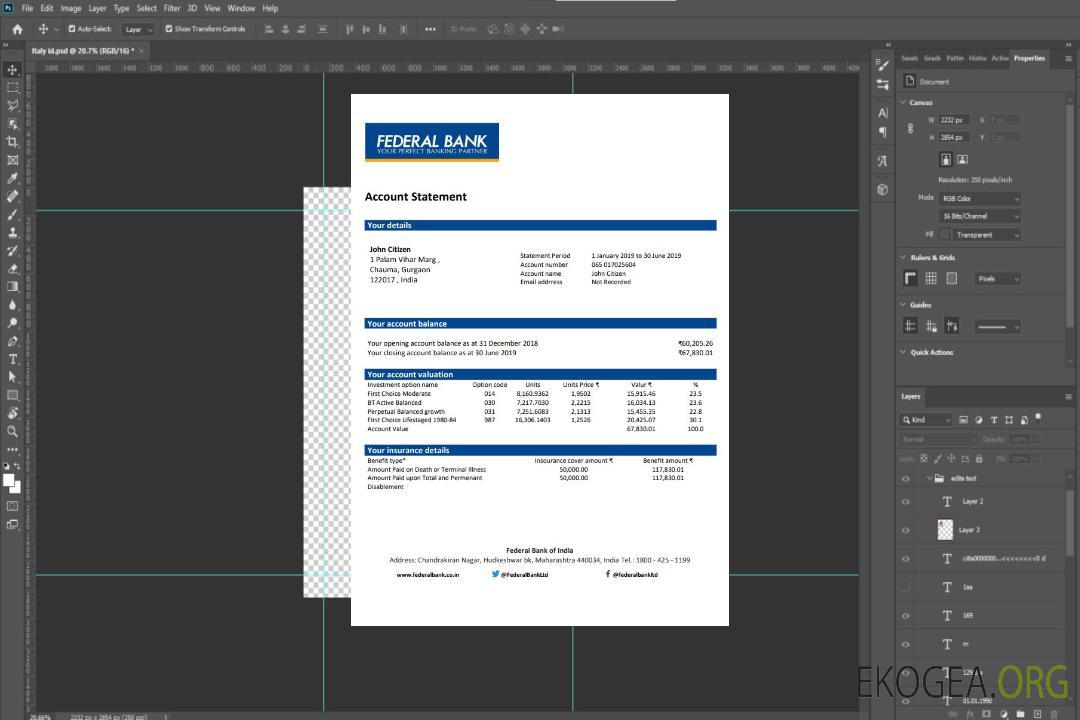
Task: Open the Filter menu
Action: 172,8
